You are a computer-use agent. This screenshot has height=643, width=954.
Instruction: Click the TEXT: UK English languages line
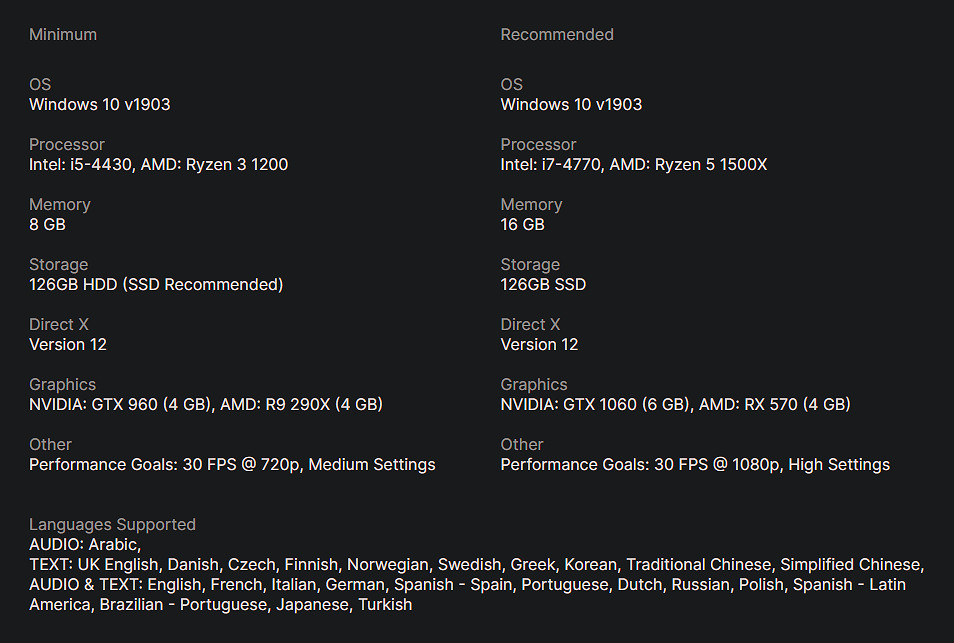pyautogui.click(x=476, y=564)
